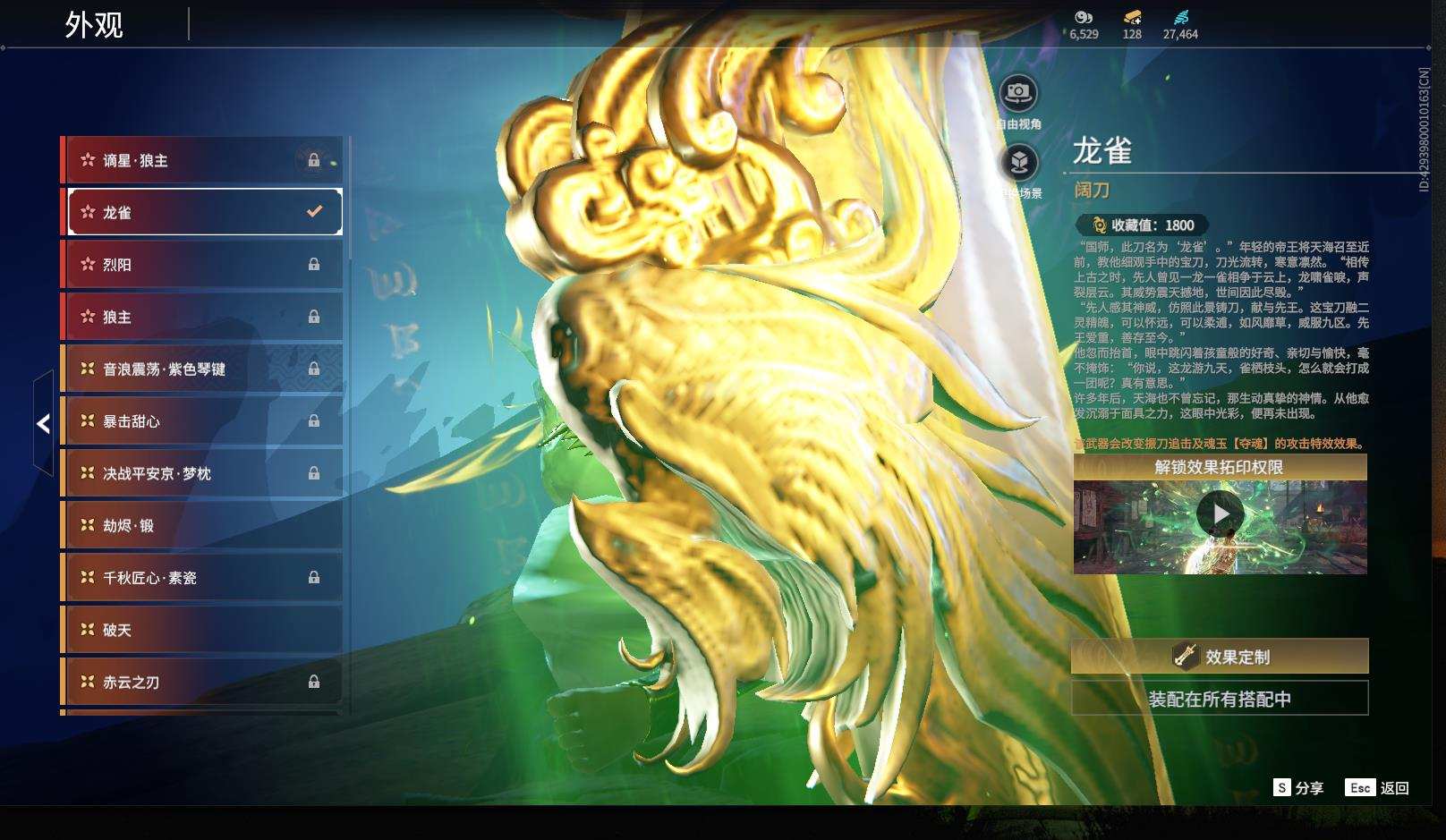Select the 决战平安京·梦枕 skin
Viewport: 1446px width, 840px height.
tap(202, 473)
